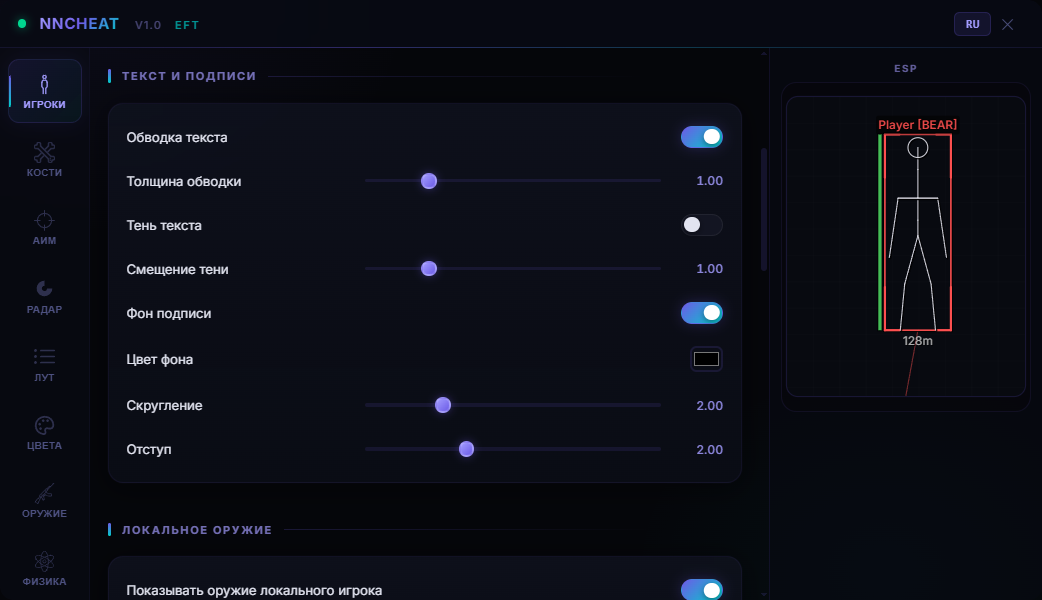Image resolution: width=1042 pixels, height=600 pixels.
Task: Click the 2.00 value of Отступ
Action: 709,449
